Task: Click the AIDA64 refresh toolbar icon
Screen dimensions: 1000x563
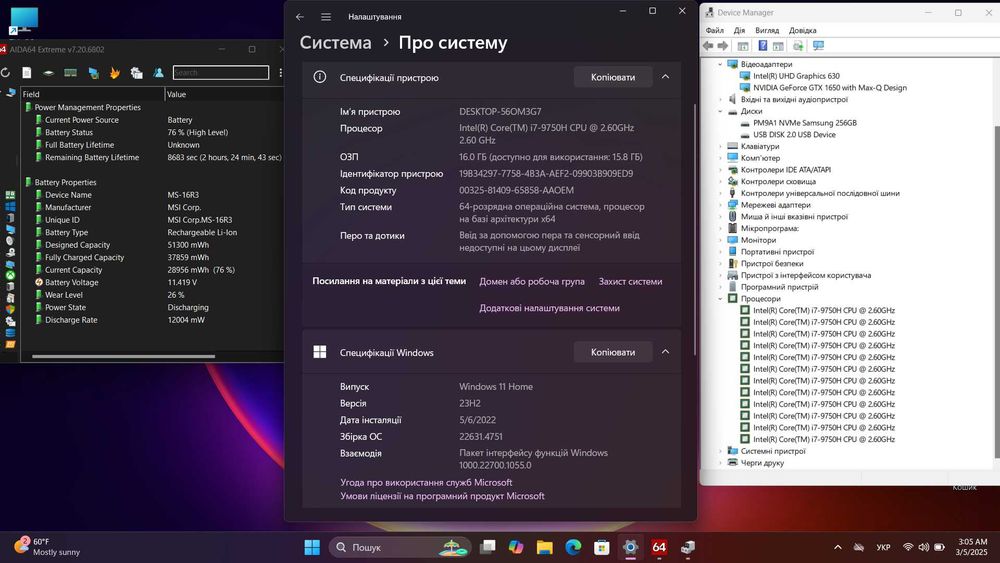Action: pyautogui.click(x=5, y=73)
